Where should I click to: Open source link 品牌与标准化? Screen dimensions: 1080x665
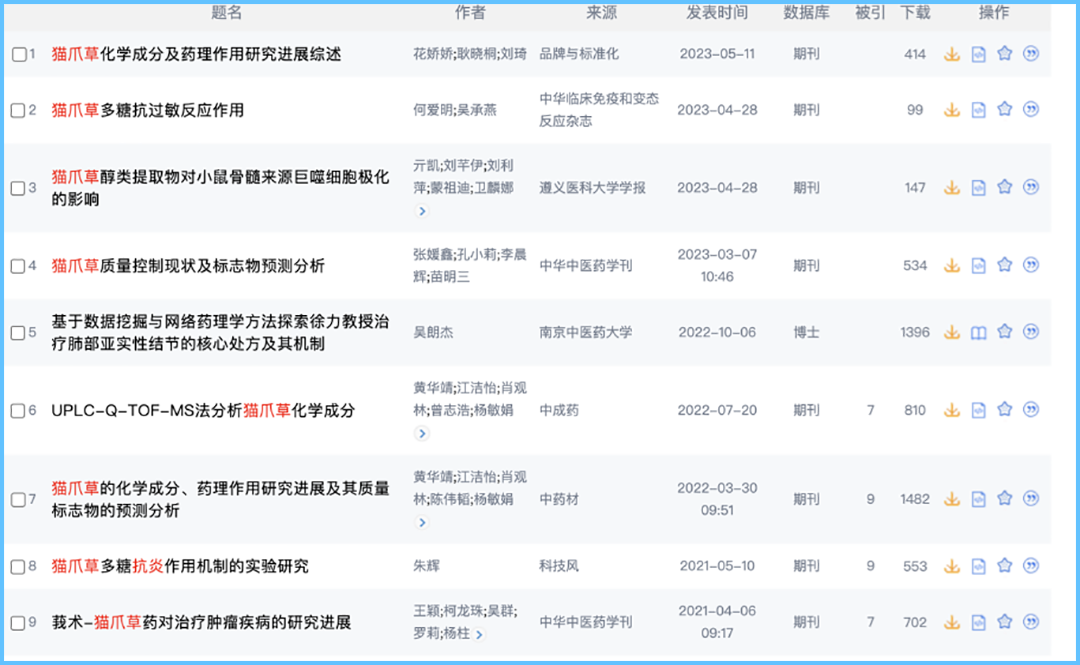click(x=579, y=54)
